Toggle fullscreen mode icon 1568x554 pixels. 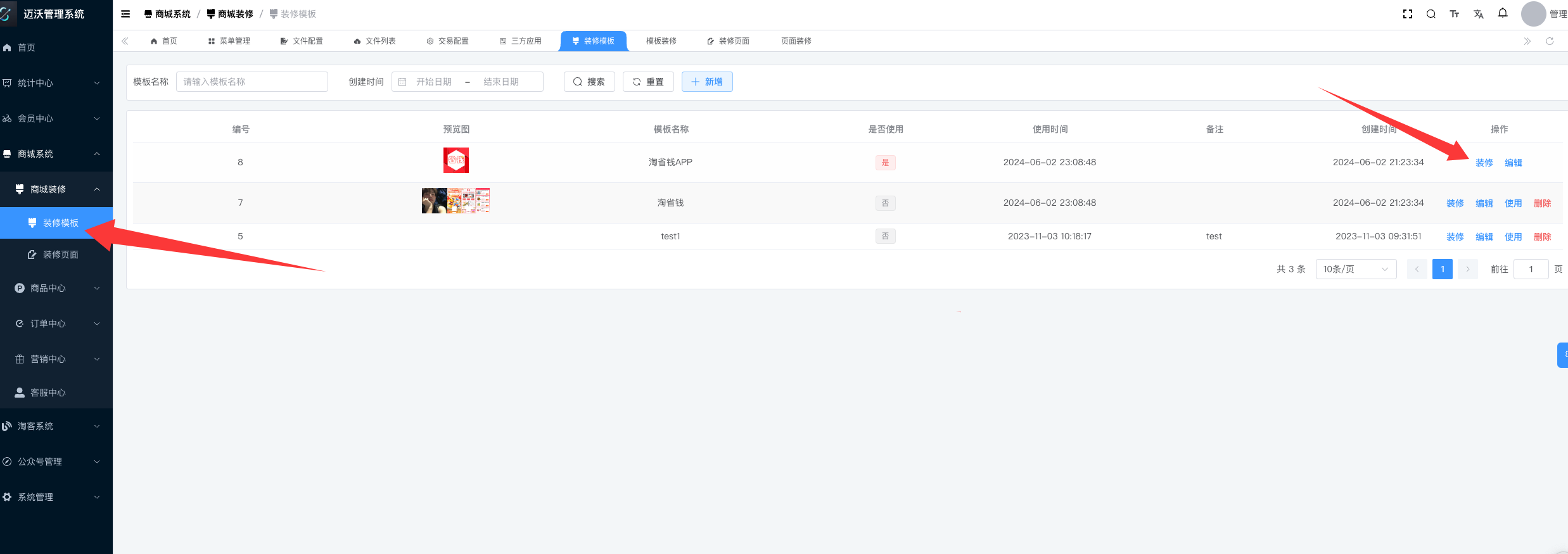1408,14
